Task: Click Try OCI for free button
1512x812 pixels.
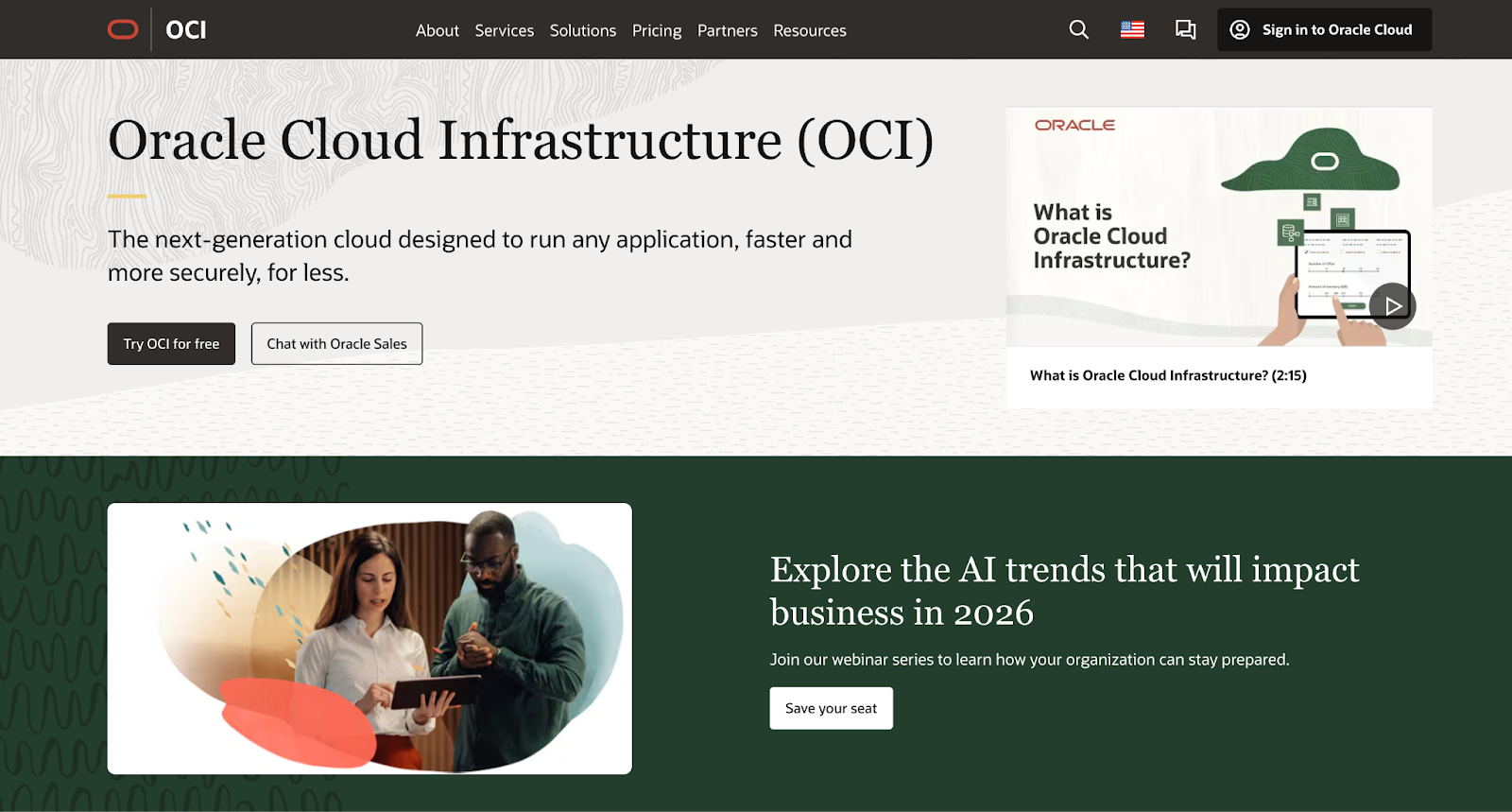Action: click(x=171, y=344)
